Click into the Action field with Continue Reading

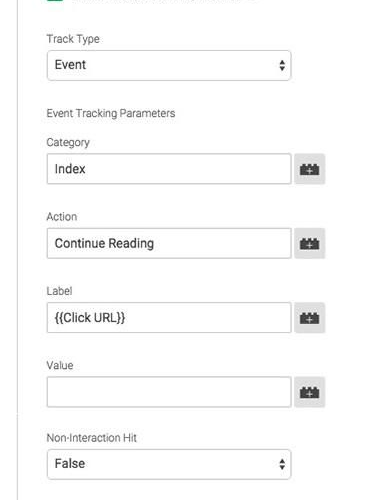point(169,243)
